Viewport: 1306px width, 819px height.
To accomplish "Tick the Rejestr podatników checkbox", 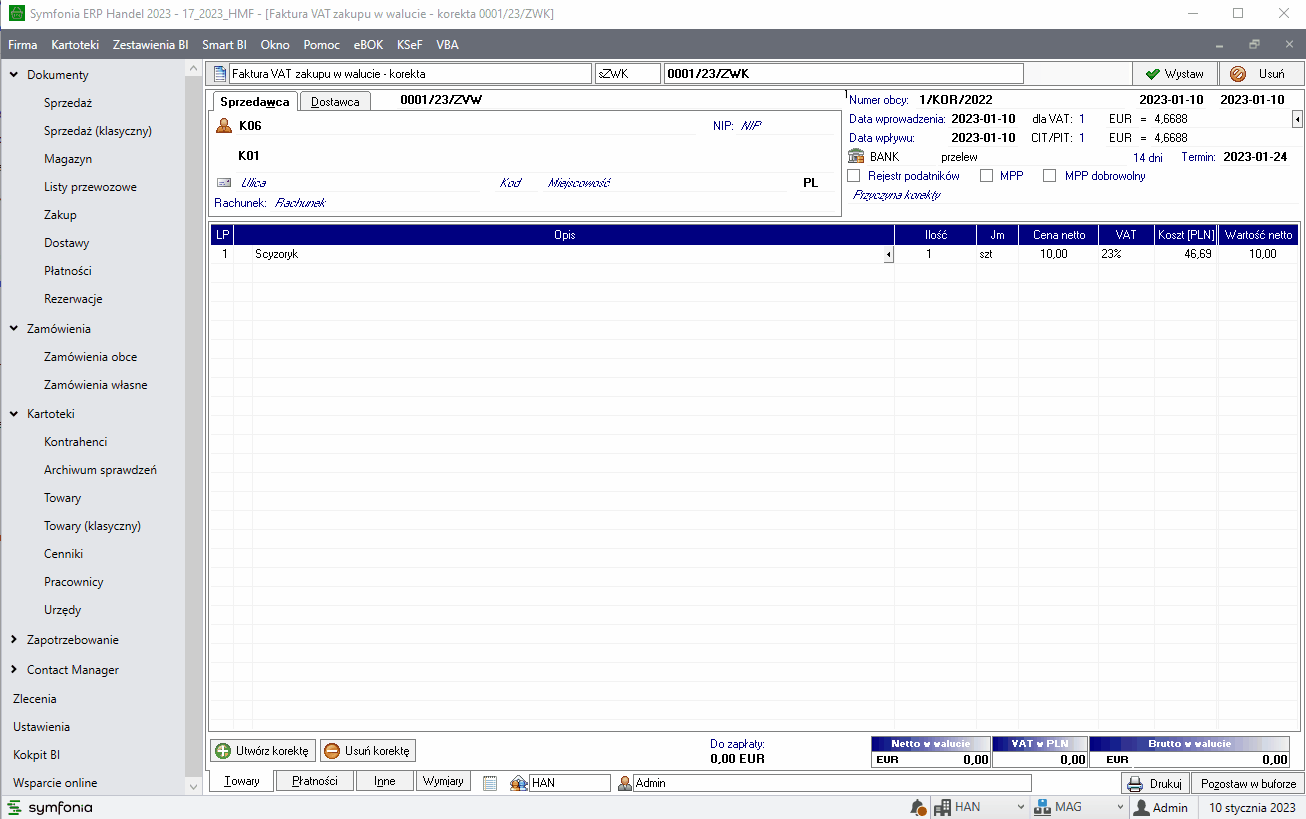I will [854, 176].
